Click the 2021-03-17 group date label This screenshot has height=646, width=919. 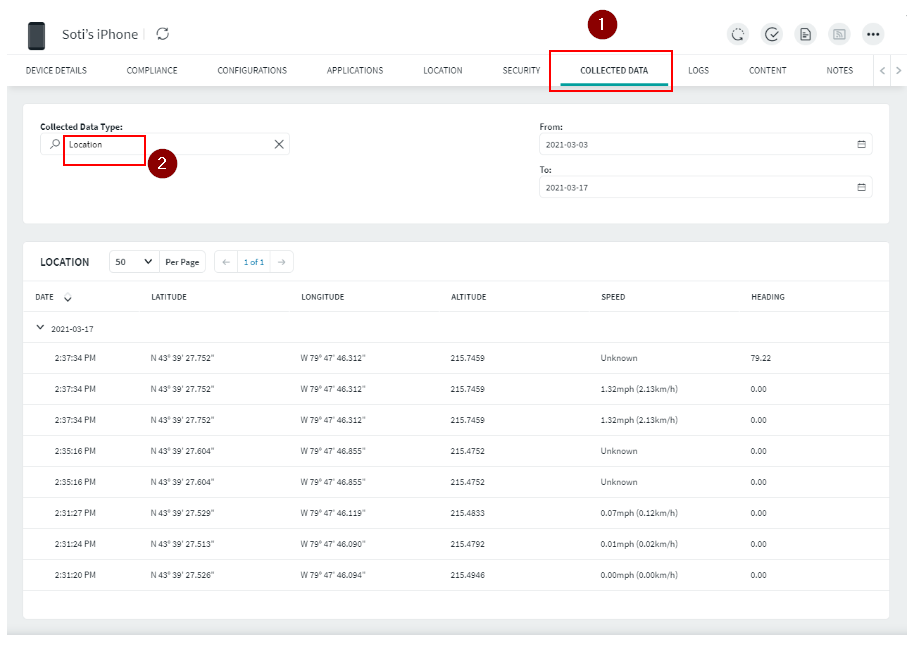point(72,329)
